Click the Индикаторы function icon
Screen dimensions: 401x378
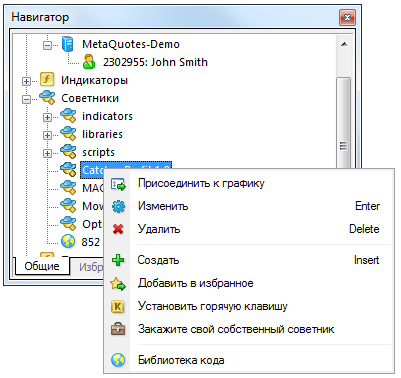[47, 80]
